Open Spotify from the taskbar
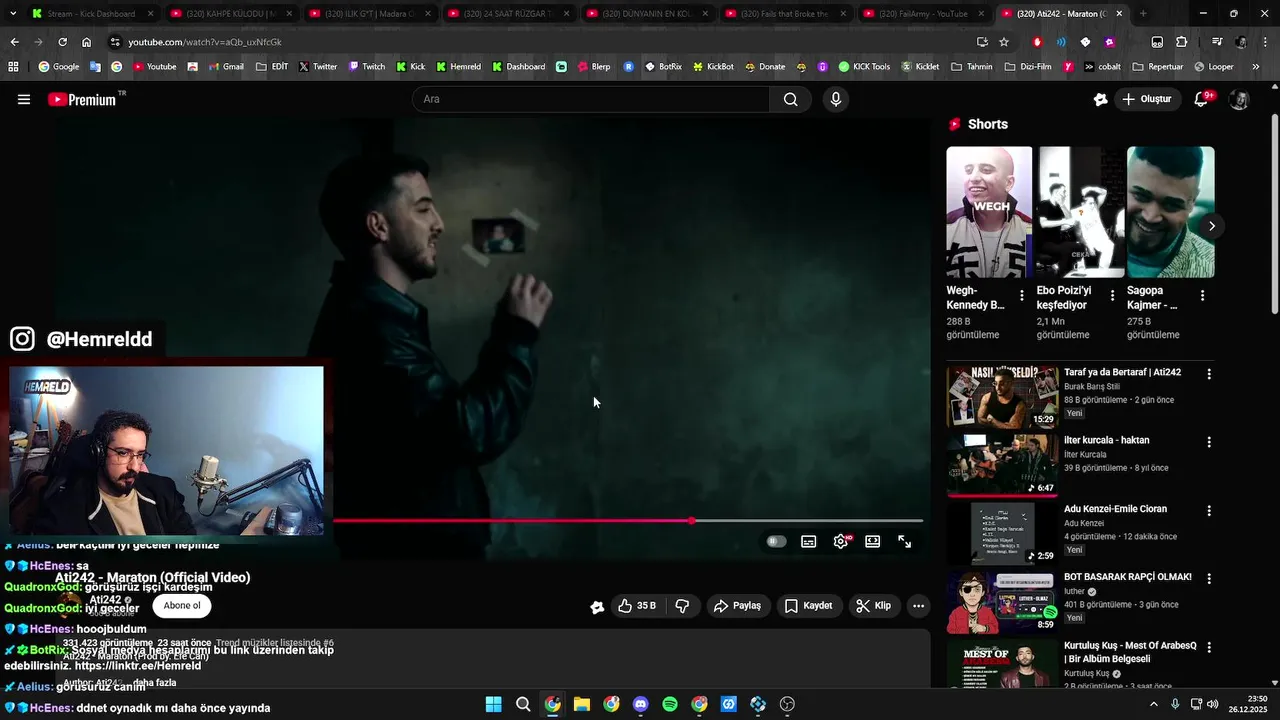1280x720 pixels. (670, 704)
